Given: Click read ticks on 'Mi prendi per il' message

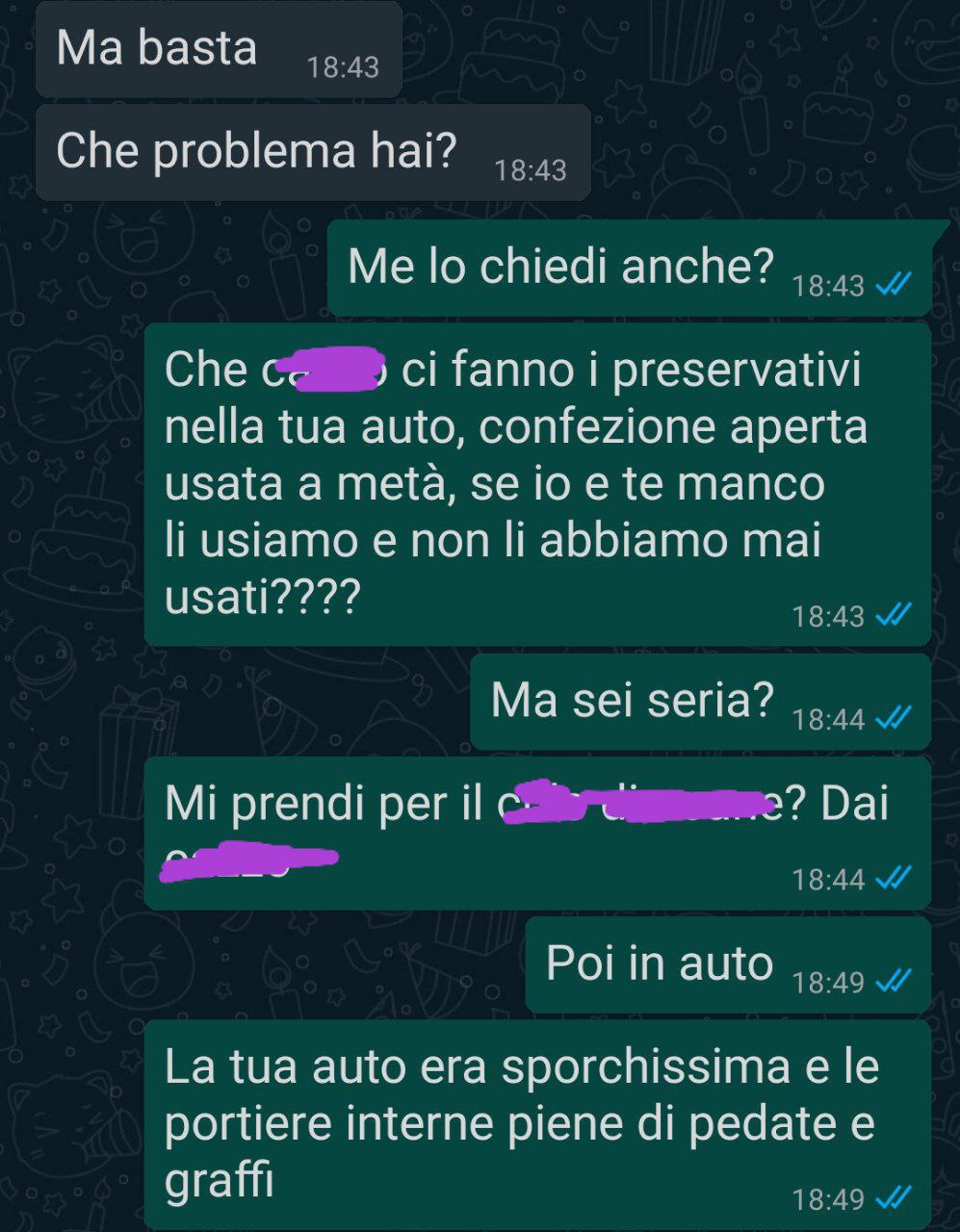Looking at the screenshot, I should [x=894, y=879].
